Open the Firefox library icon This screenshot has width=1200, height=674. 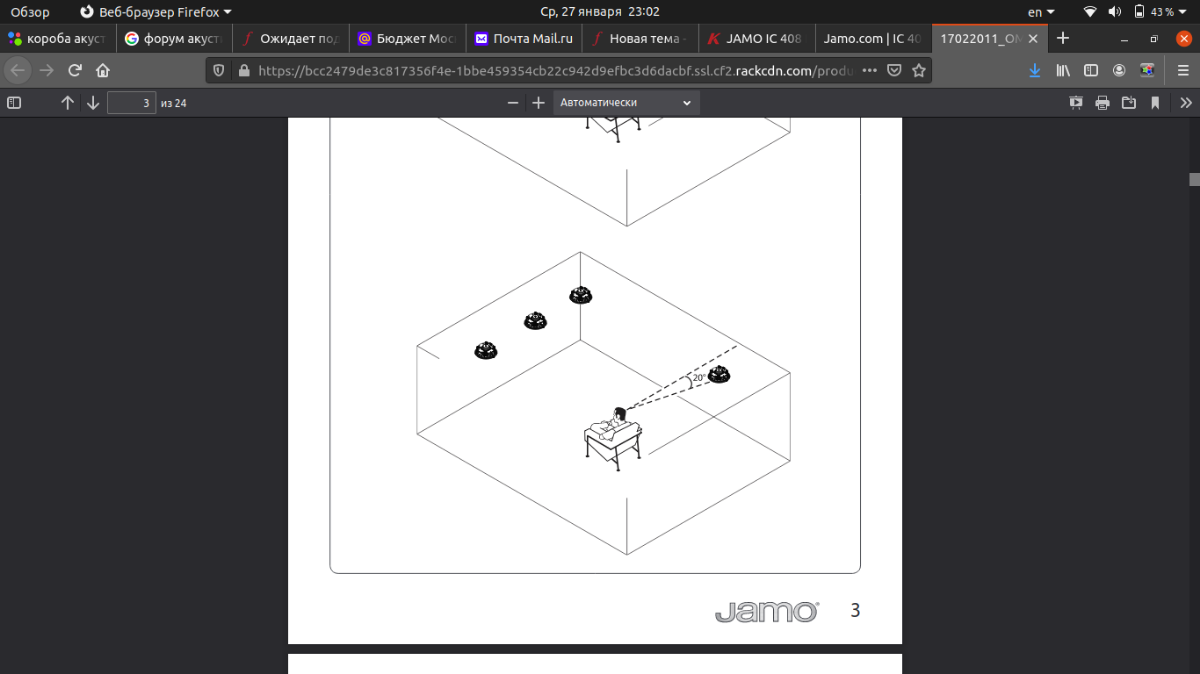tap(1063, 71)
